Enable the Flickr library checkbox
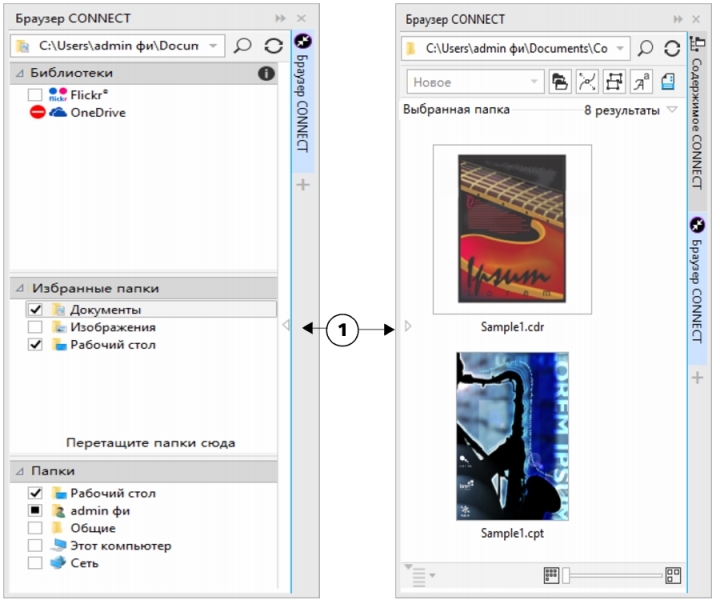Image resolution: width=720 pixels, height=600 pixels. pos(35,95)
